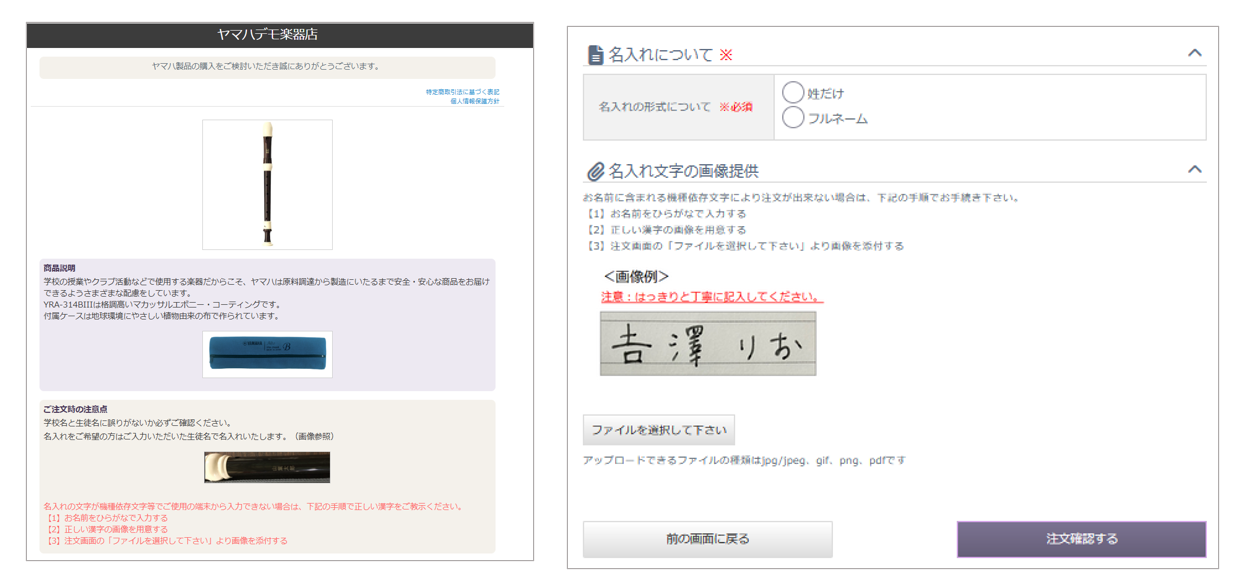Image resolution: width=1250 pixels, height=585 pixels.
Task: Click the 名入れ文字の画像提供 heading text
Action: coord(683,171)
